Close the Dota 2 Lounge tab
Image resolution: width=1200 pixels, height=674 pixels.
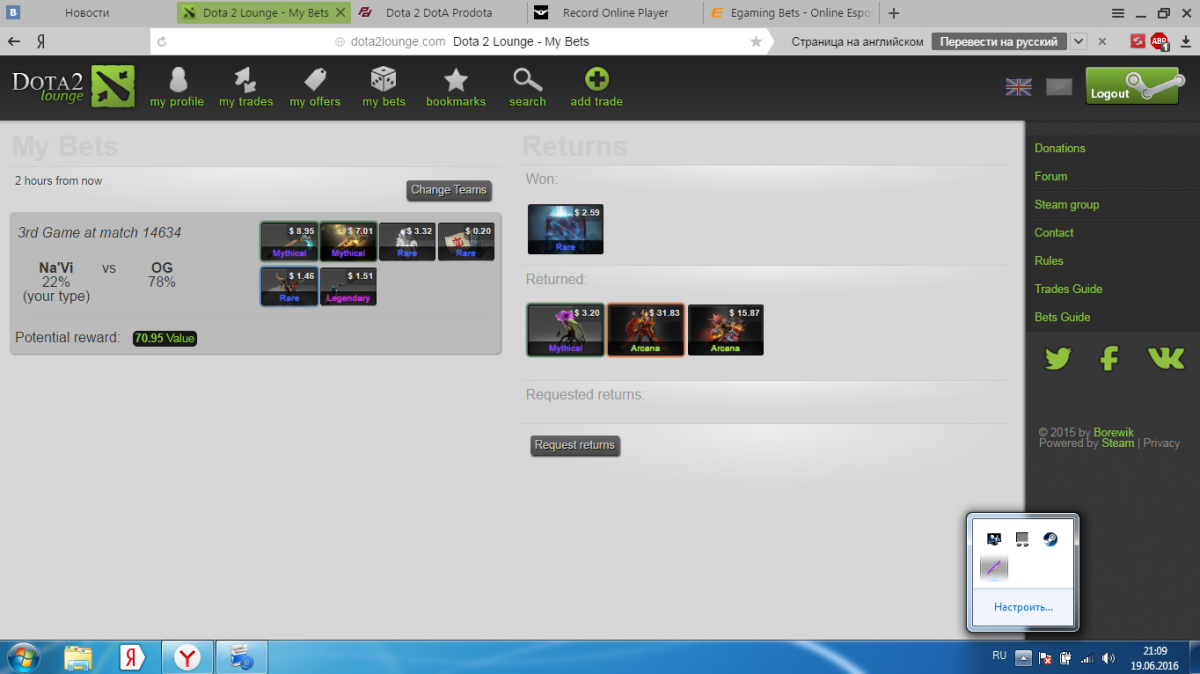pos(342,13)
